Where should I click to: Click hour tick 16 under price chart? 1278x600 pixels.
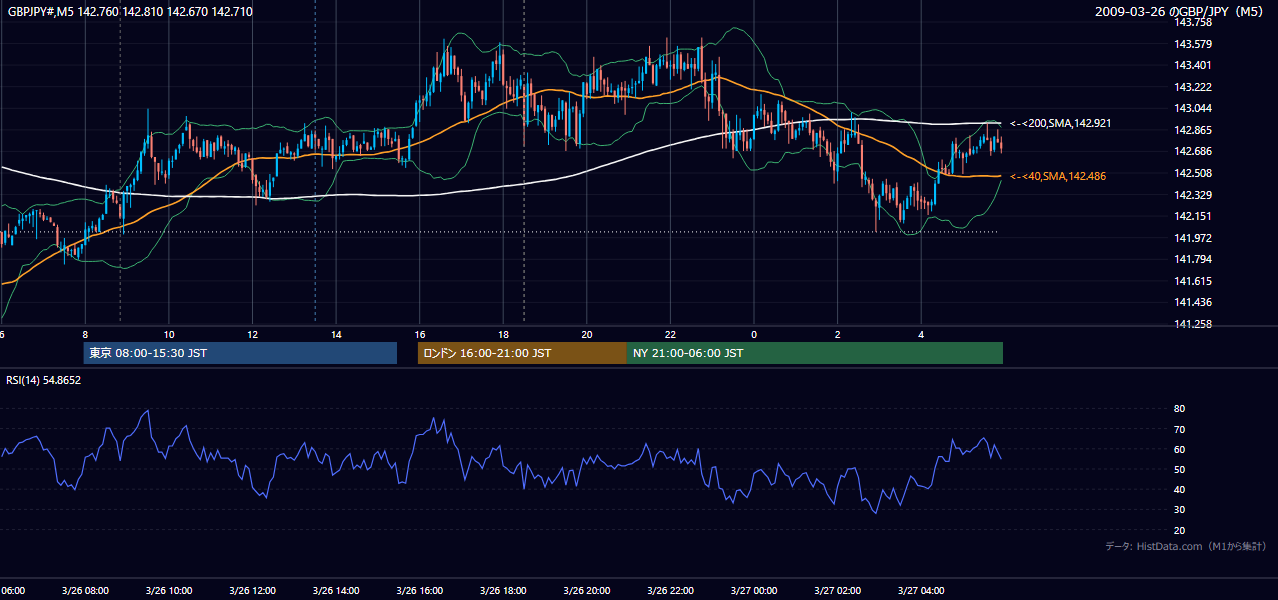(x=420, y=334)
